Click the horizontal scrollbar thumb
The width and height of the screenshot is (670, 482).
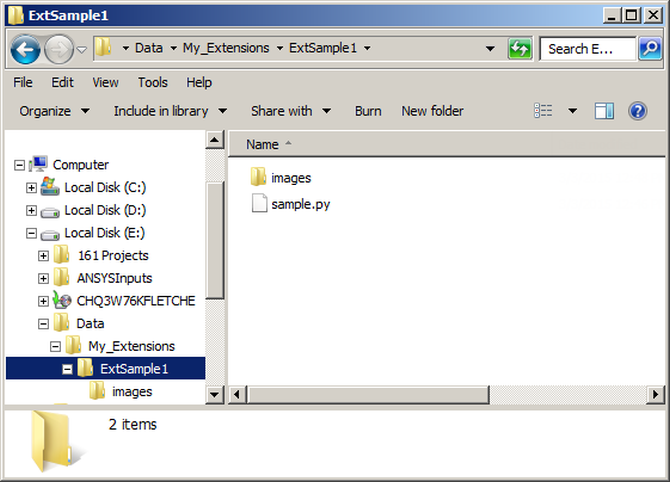(x=368, y=394)
